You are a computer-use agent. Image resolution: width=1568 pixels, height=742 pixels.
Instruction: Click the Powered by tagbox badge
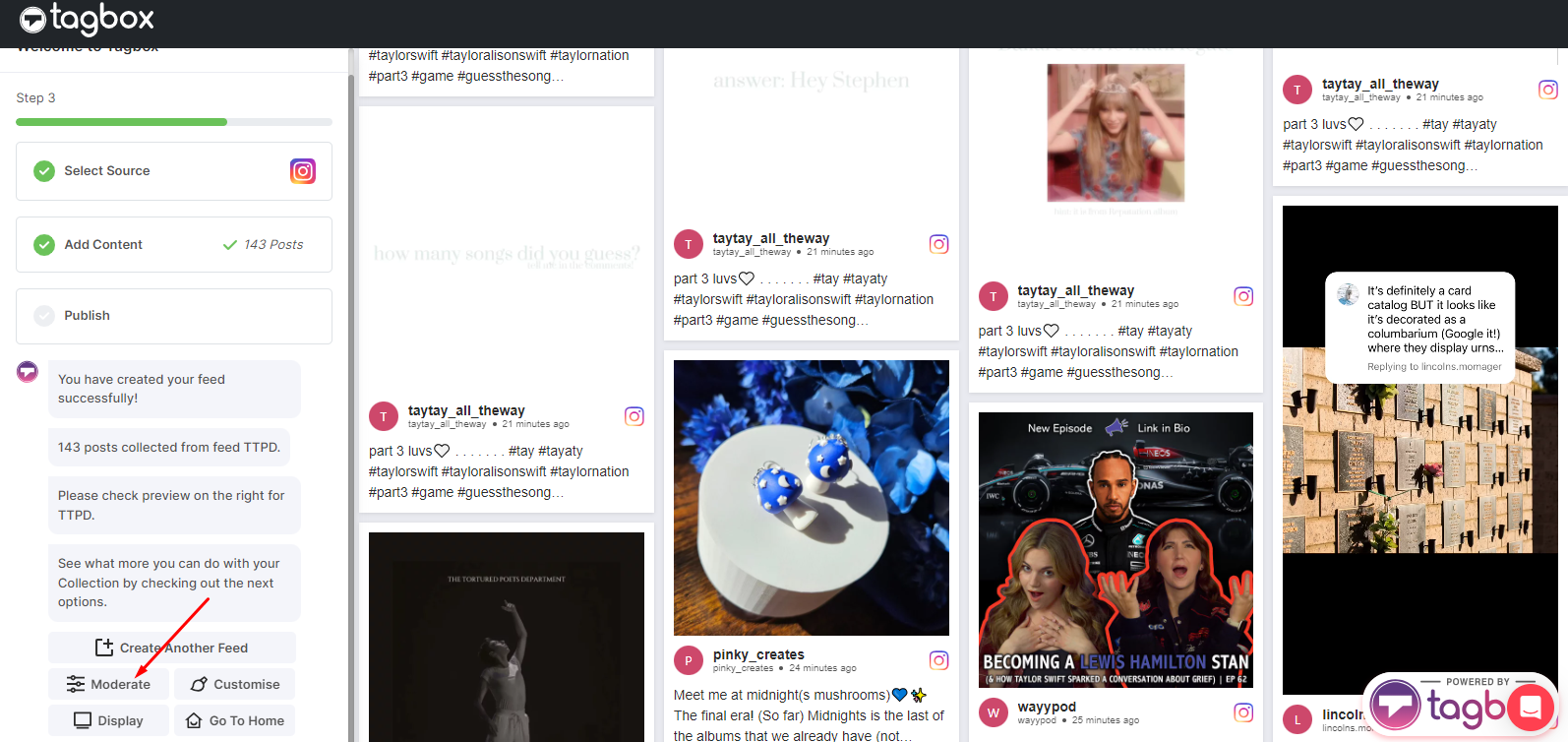pyautogui.click(x=1436, y=703)
